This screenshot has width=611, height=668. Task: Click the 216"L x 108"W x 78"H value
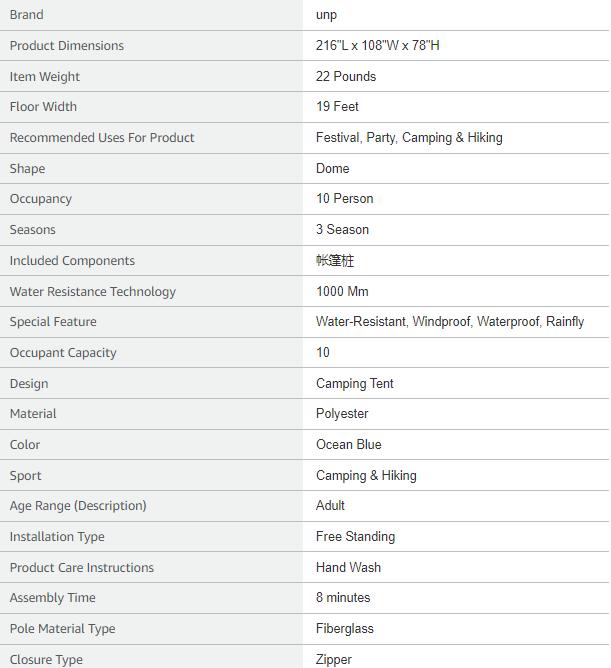(378, 46)
